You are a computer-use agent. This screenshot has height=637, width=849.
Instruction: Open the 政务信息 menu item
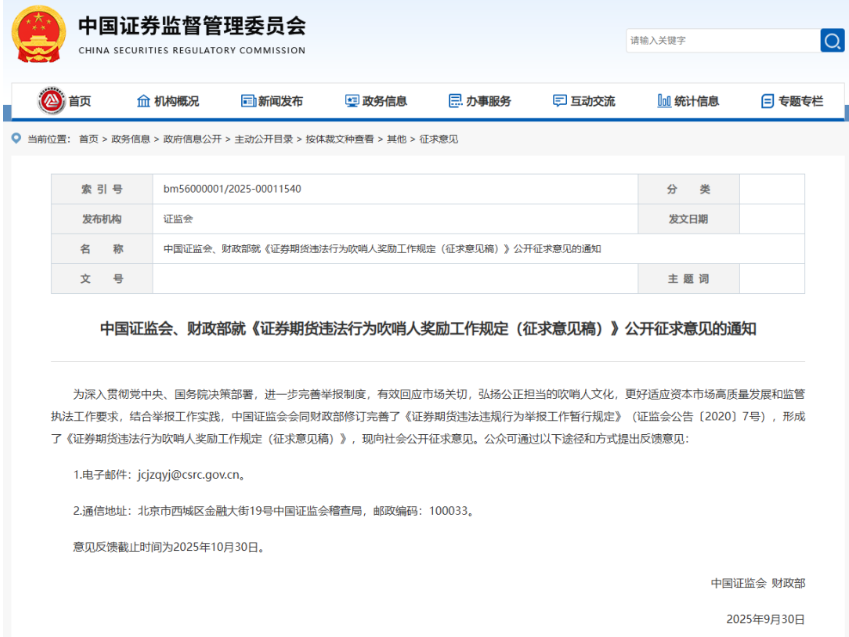(x=384, y=101)
